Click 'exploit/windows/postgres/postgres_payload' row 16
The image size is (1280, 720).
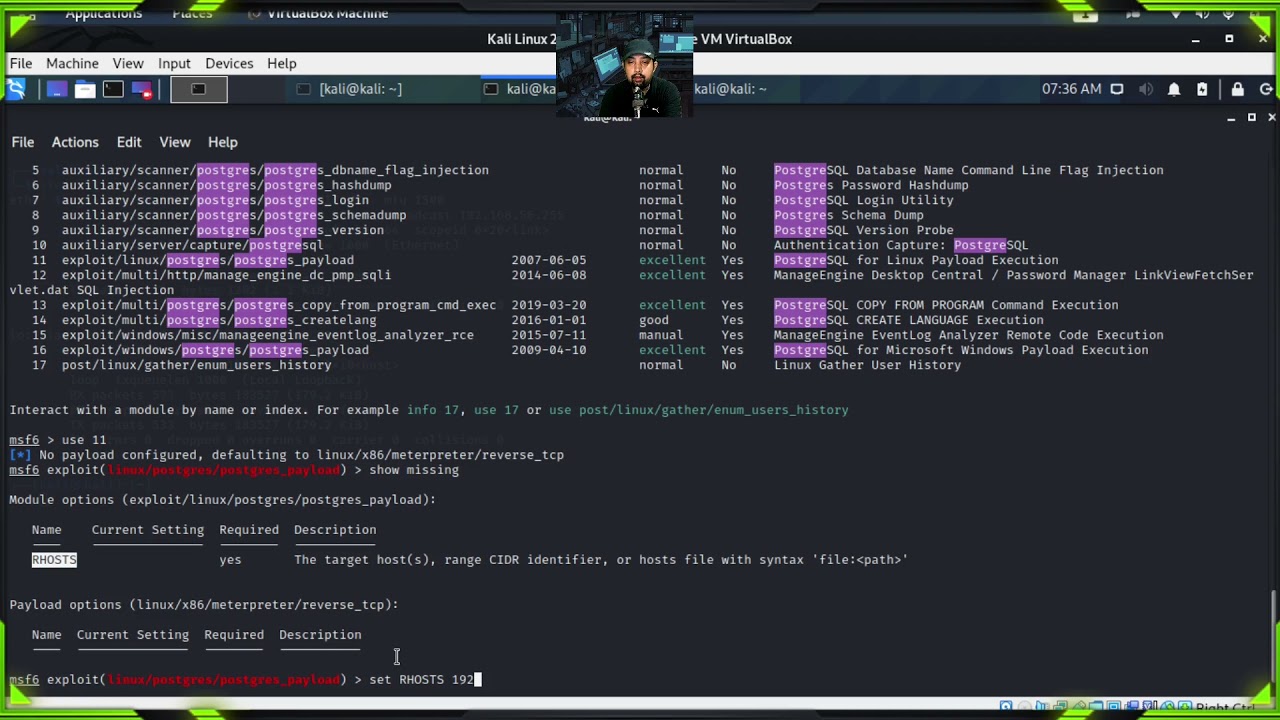click(215, 350)
